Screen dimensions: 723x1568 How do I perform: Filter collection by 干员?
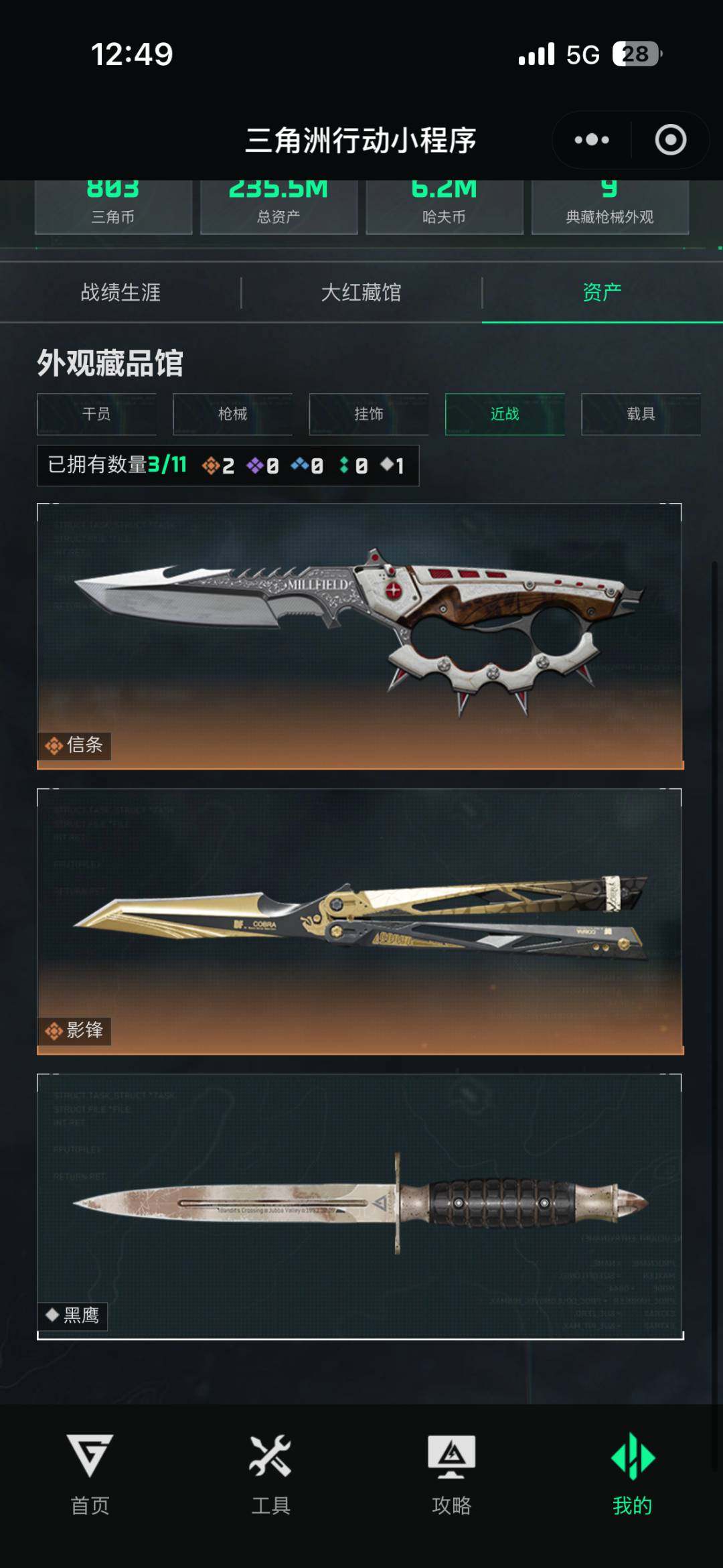click(96, 414)
